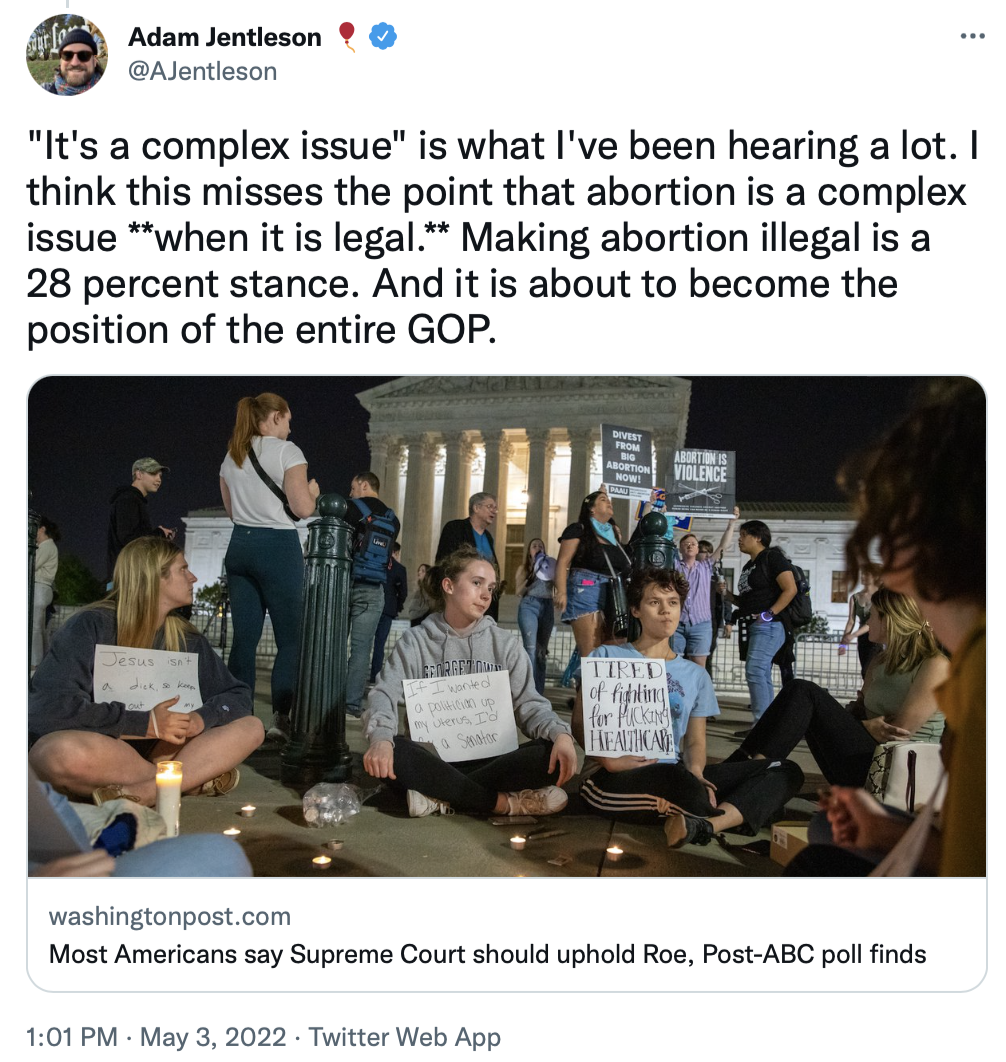1006x1062 pixels.
Task: Visit the @AJentleson handle link
Action: tap(202, 71)
